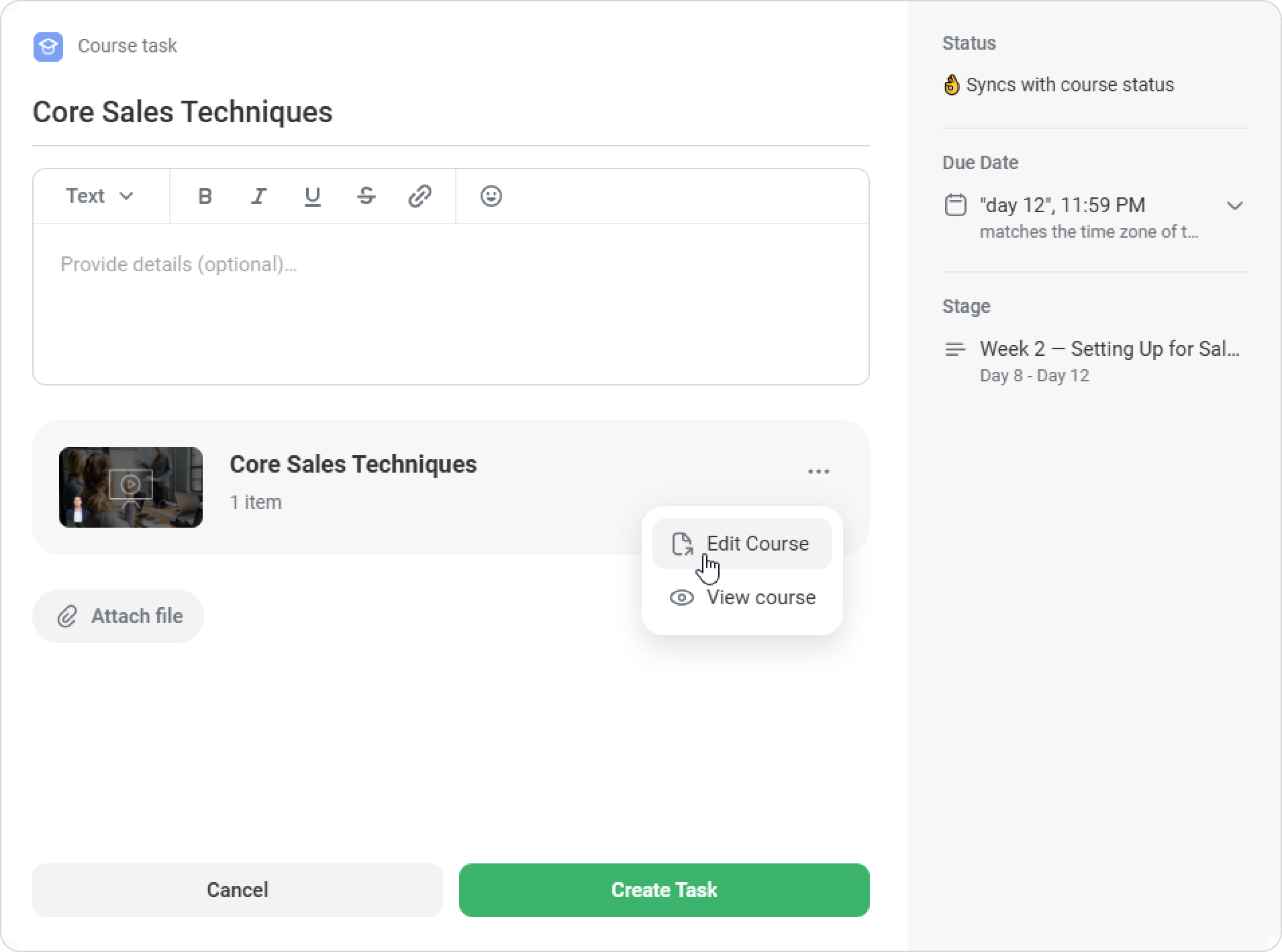Screen dimensions: 1282x952
Task: Toggle italic text formatting
Action: coord(258,196)
